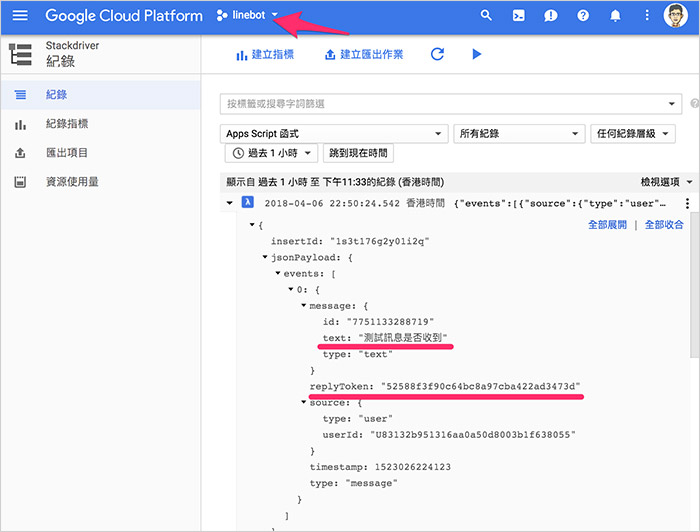The image size is (700, 532).
Task: Select 資源使用量 in the sidebar
Action: point(100,182)
